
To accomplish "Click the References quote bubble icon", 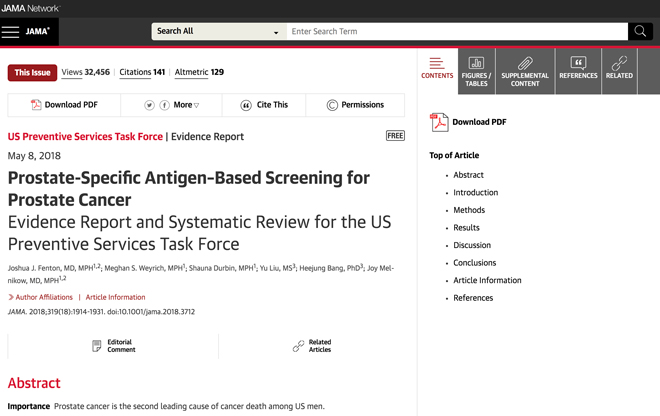I will click(x=578, y=63).
